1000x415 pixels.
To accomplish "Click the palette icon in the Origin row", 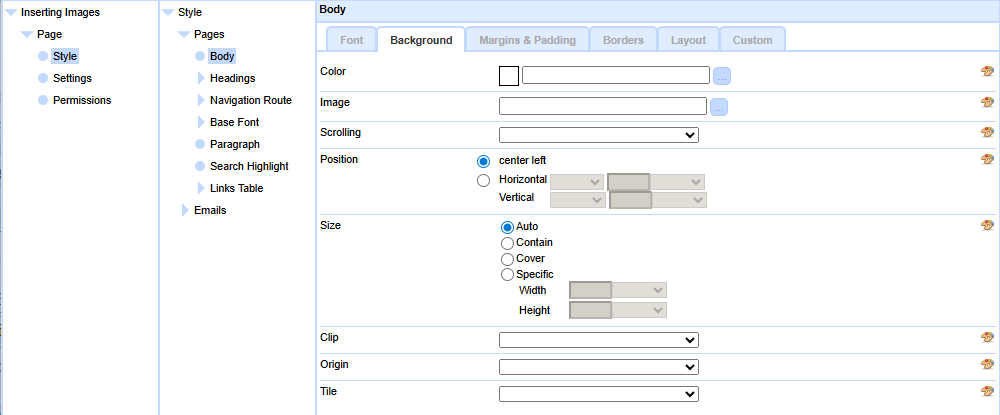I will (x=987, y=365).
